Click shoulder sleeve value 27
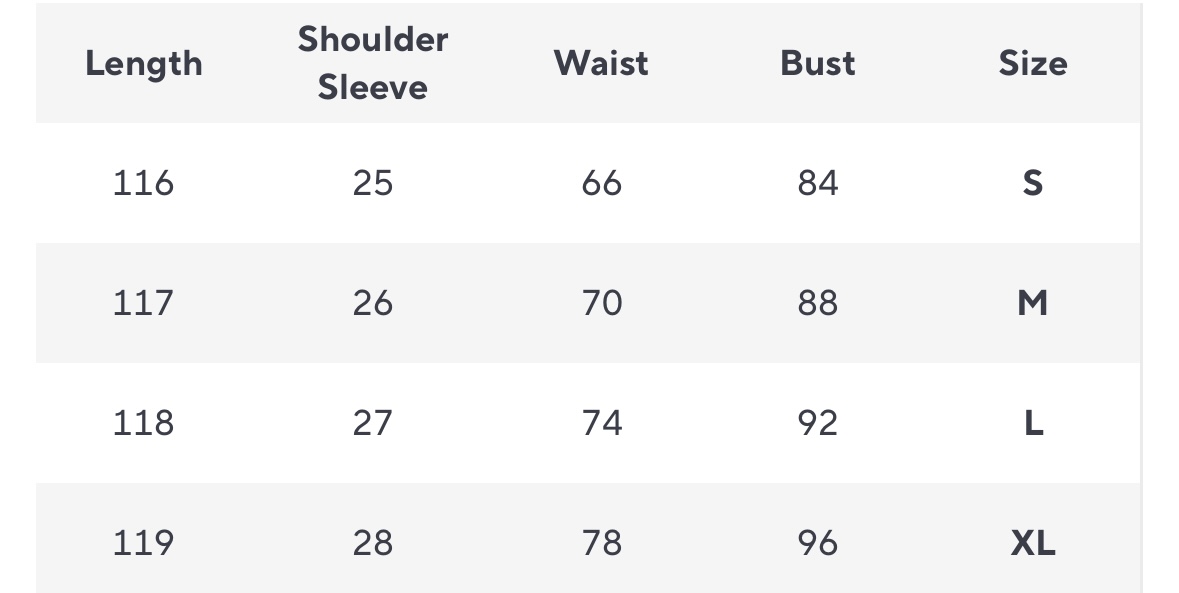 pos(372,423)
